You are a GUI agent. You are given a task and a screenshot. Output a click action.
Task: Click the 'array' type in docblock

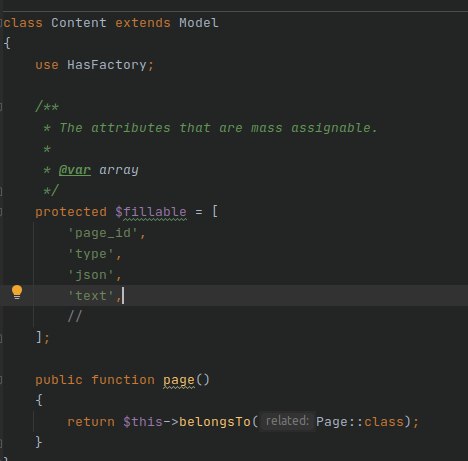119,170
